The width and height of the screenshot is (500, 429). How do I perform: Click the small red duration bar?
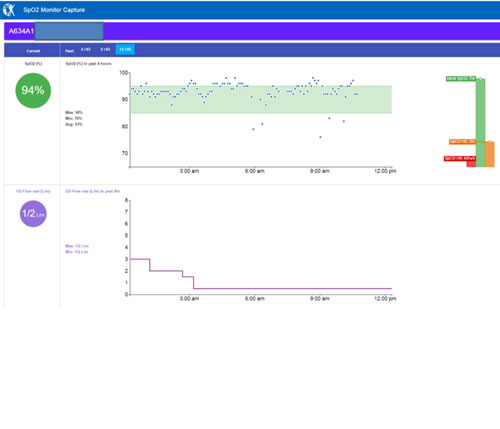pyautogui.click(x=471, y=163)
